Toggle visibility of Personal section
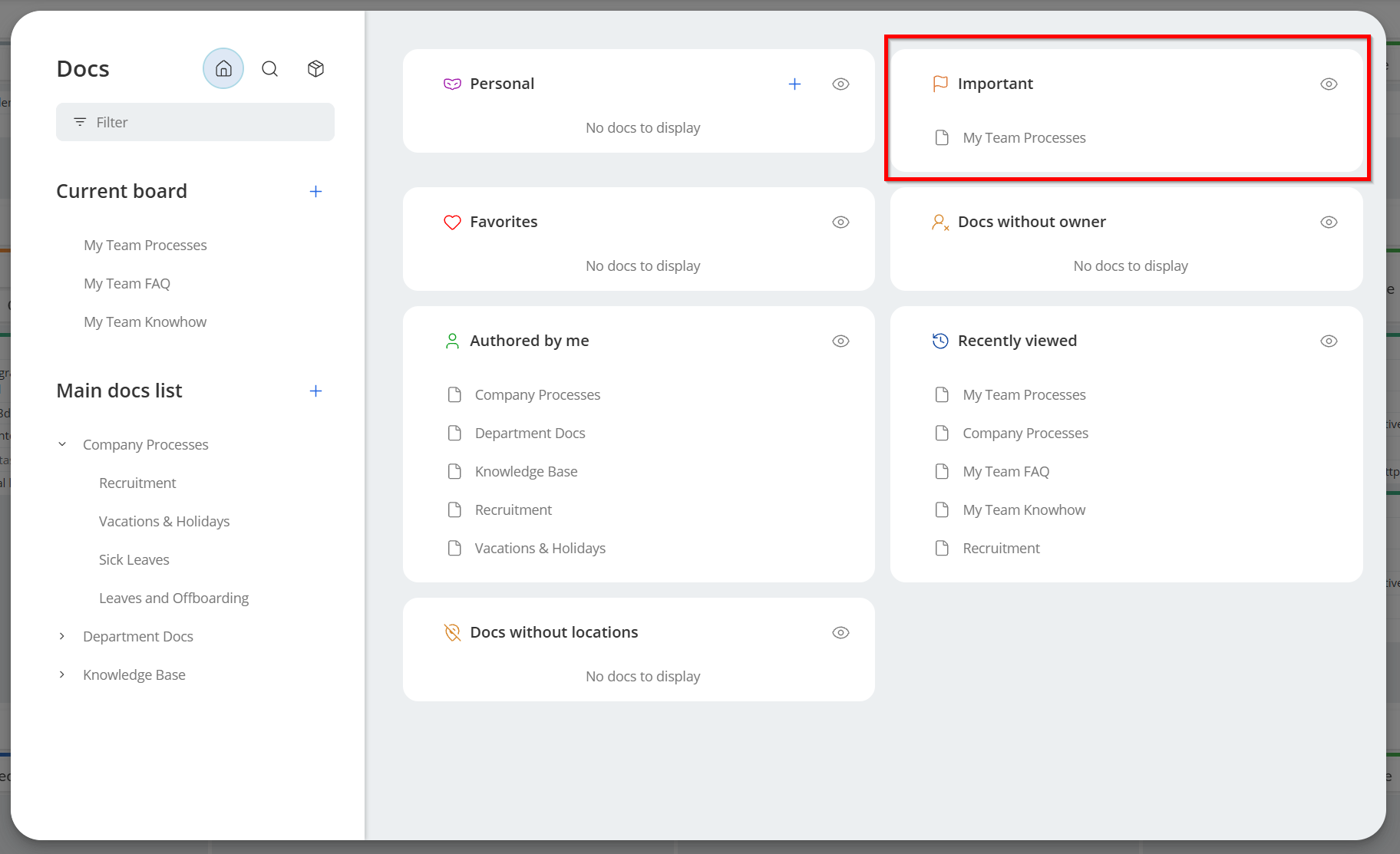1400x854 pixels. pyautogui.click(x=840, y=84)
